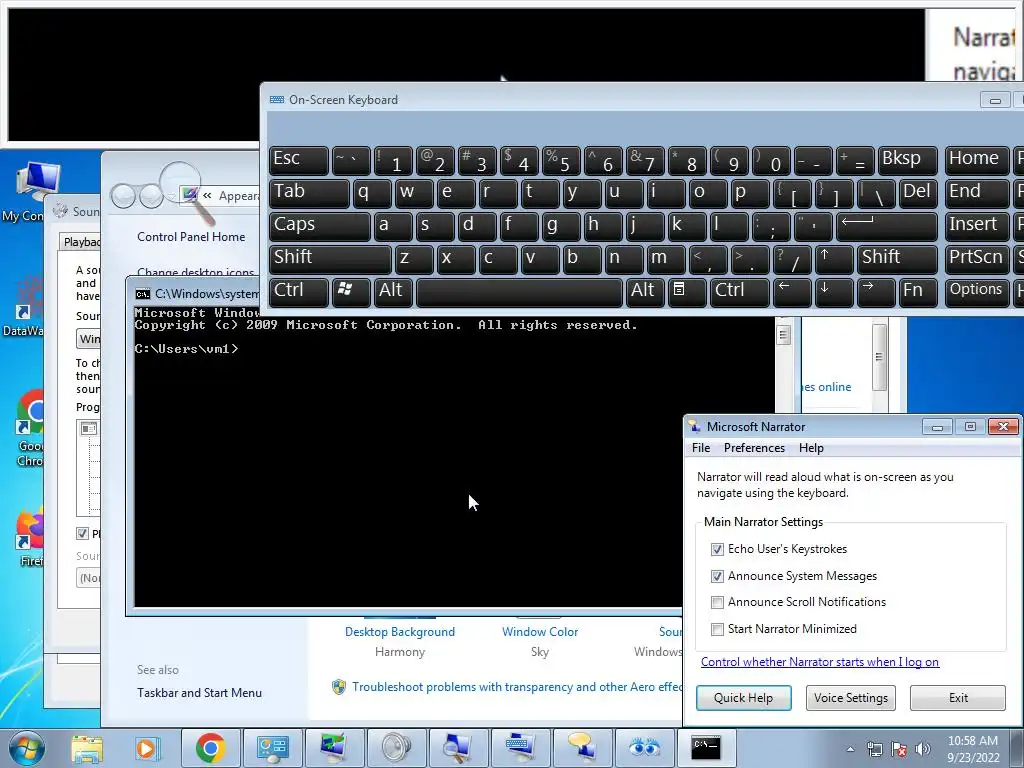Switch to the Narrator taskbar item
The image size is (1024, 768).
tap(583, 748)
